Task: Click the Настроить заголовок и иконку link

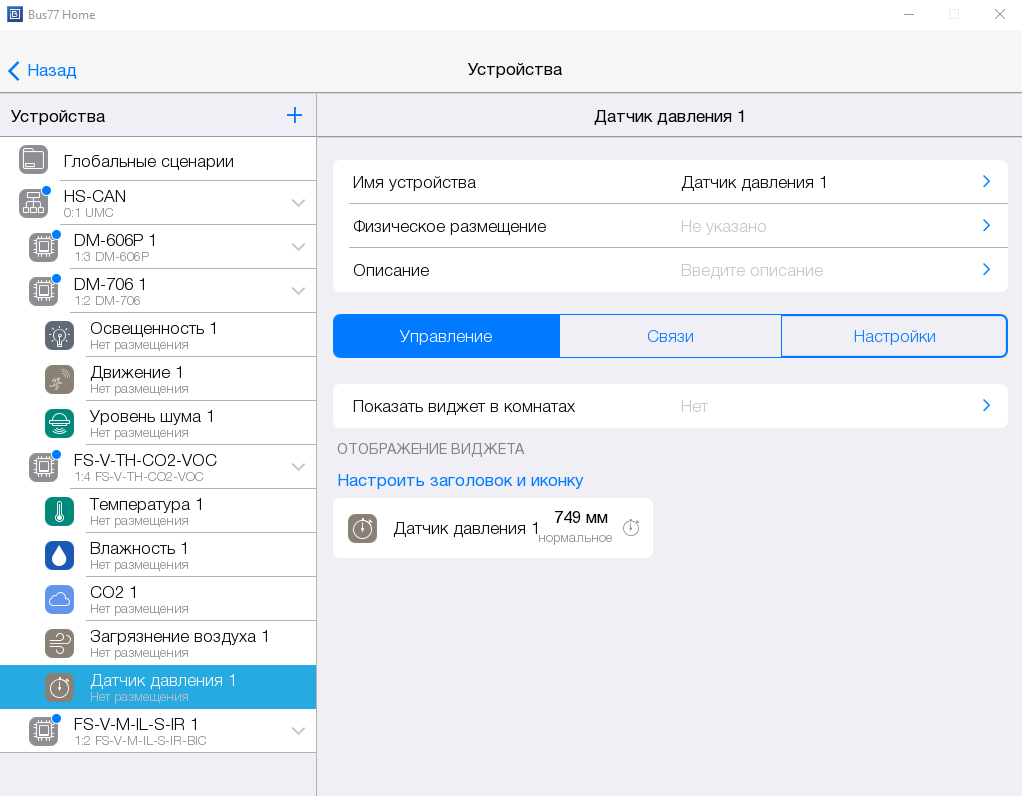Action: coord(460,480)
